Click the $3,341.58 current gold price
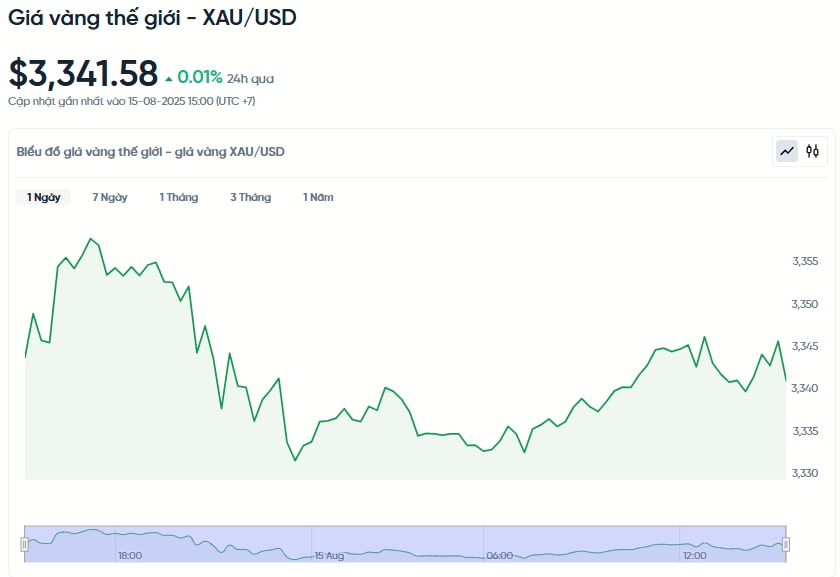The image size is (840, 577). tap(83, 73)
